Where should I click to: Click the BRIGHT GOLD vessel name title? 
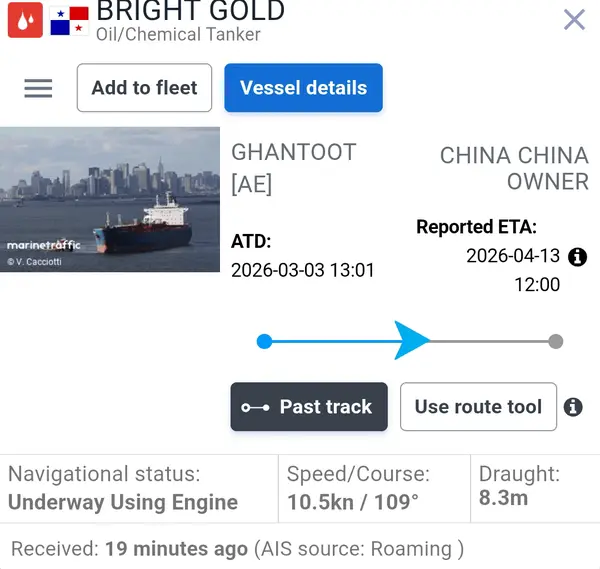pos(190,12)
